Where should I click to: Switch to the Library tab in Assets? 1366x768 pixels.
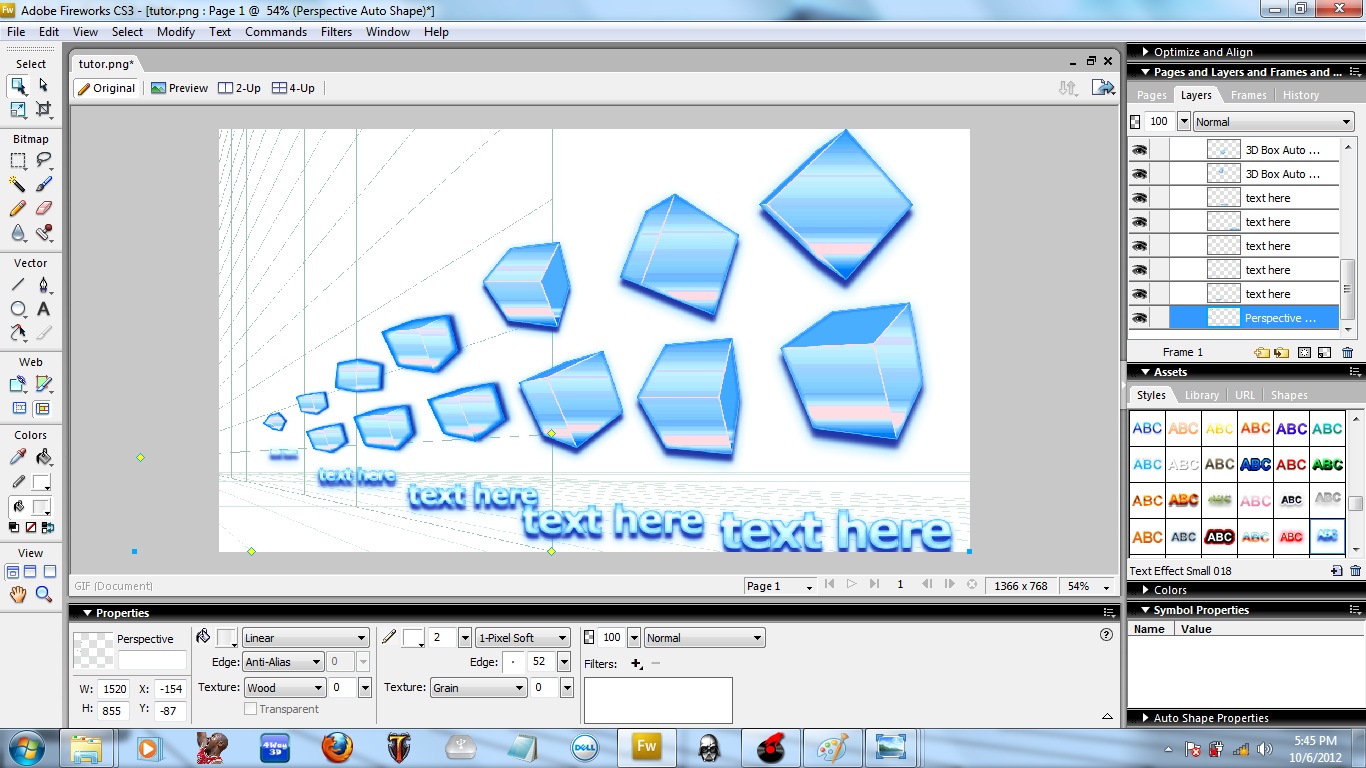(1201, 394)
